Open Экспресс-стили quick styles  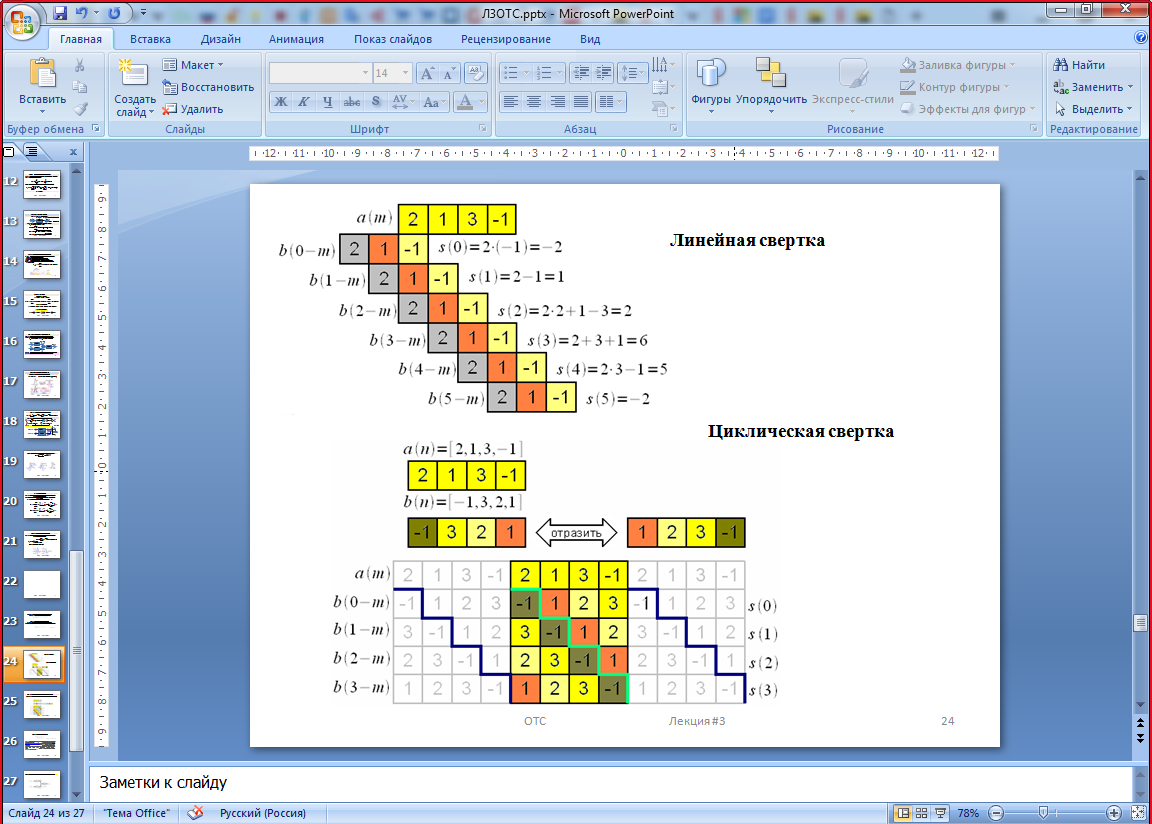[852, 86]
